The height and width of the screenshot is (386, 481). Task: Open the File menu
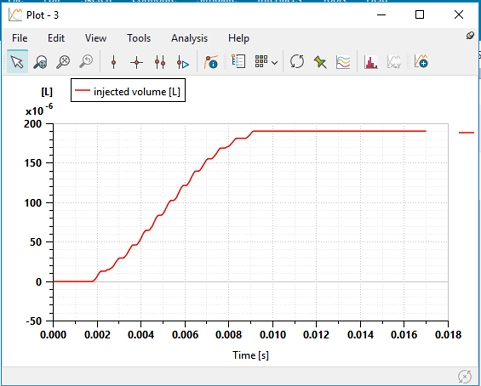[x=20, y=38]
